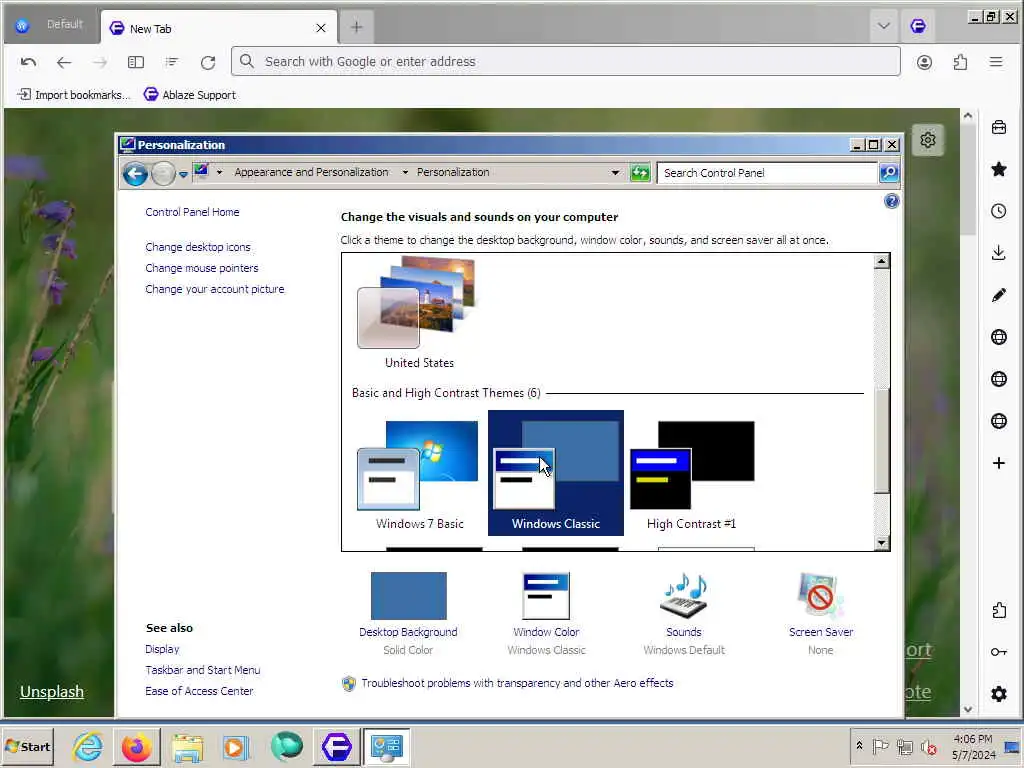Show hidden system tray icons arrow
Viewport: 1024px width, 768px height.
point(859,746)
